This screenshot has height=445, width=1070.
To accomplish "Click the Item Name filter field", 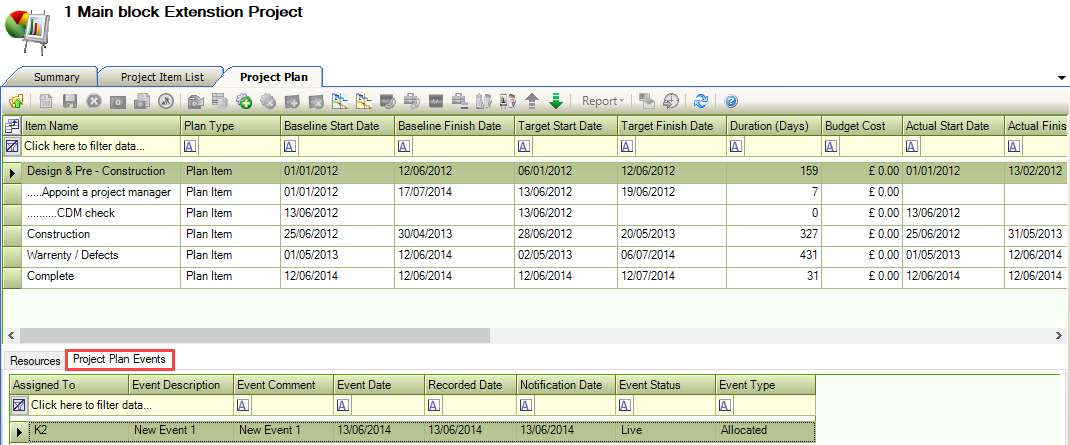I will (x=100, y=146).
